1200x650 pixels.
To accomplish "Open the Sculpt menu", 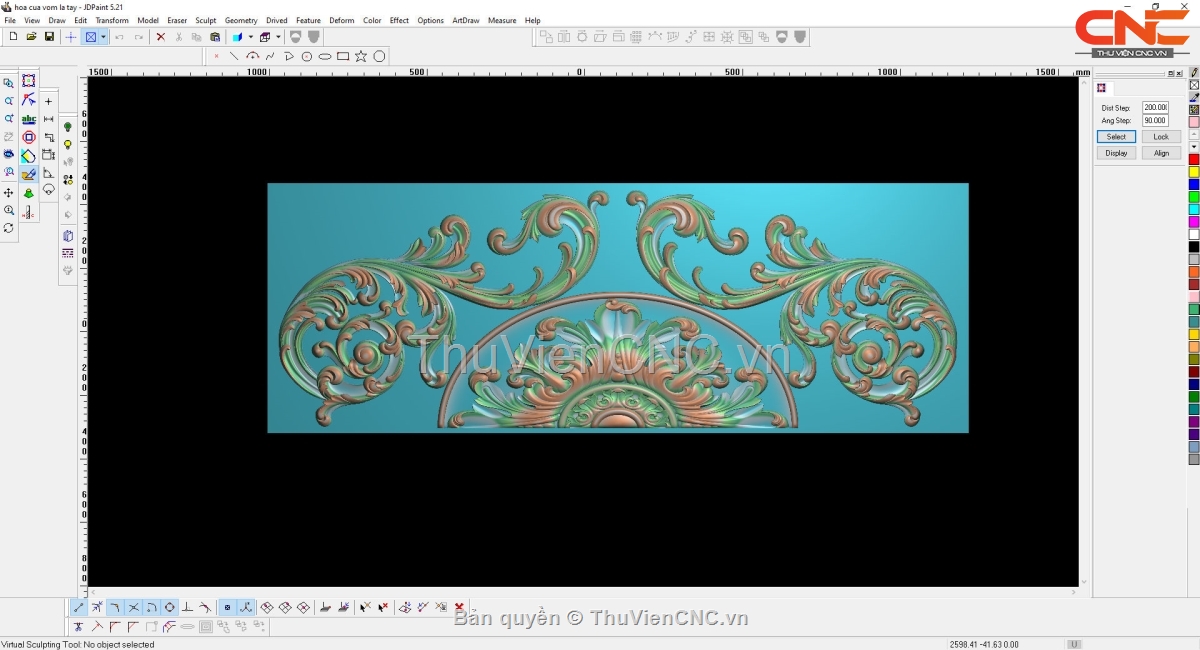I will click(205, 20).
